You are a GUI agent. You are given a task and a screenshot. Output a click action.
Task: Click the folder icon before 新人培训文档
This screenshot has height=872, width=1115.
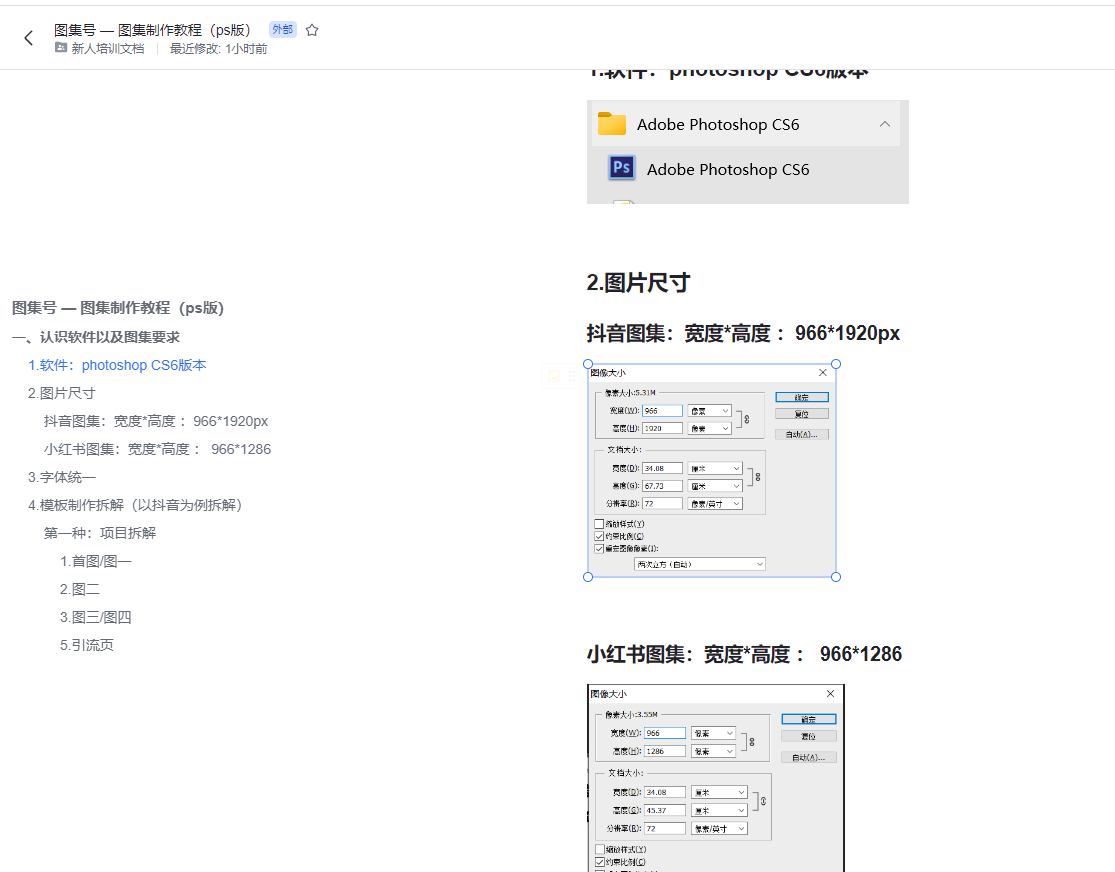coord(61,48)
